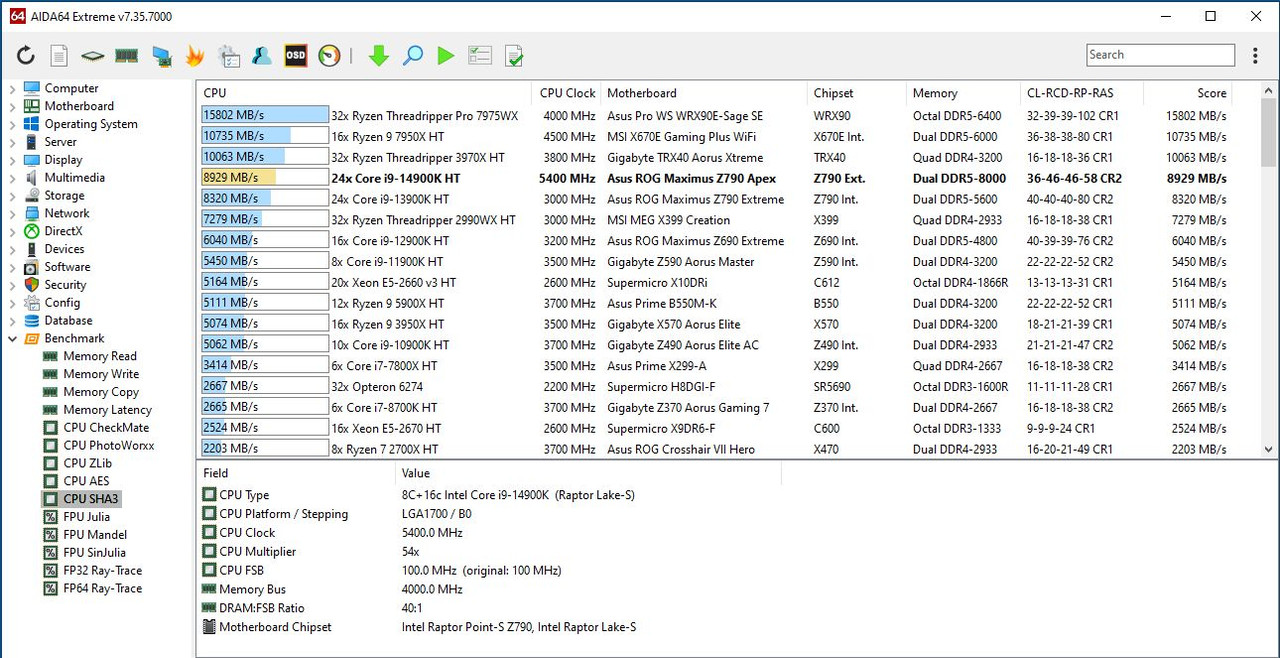Select the CPU SHA3 benchmark
Viewport: 1280px width, 658px height.
(91, 499)
